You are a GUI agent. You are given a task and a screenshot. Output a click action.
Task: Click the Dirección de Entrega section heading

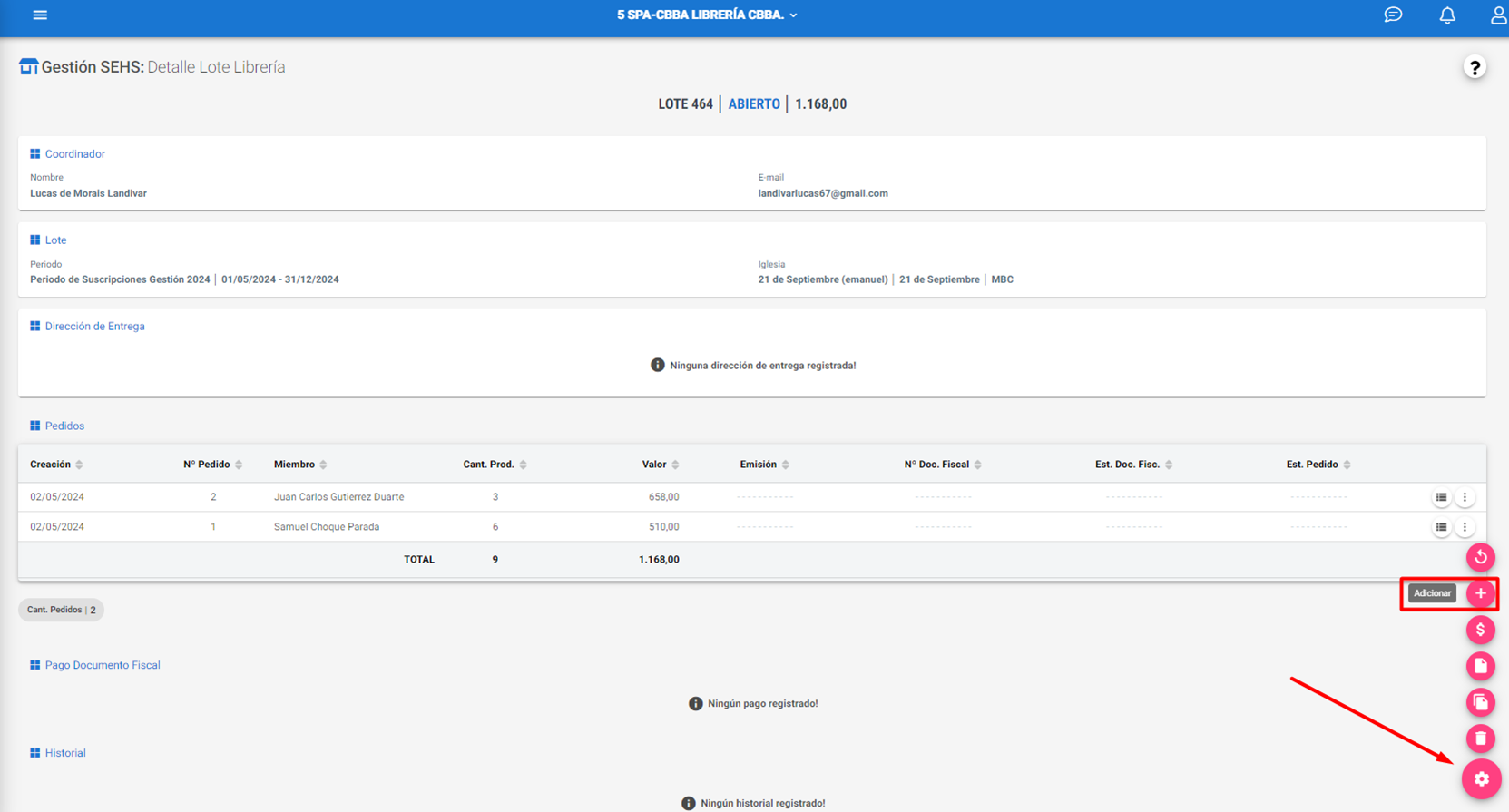[94, 327]
